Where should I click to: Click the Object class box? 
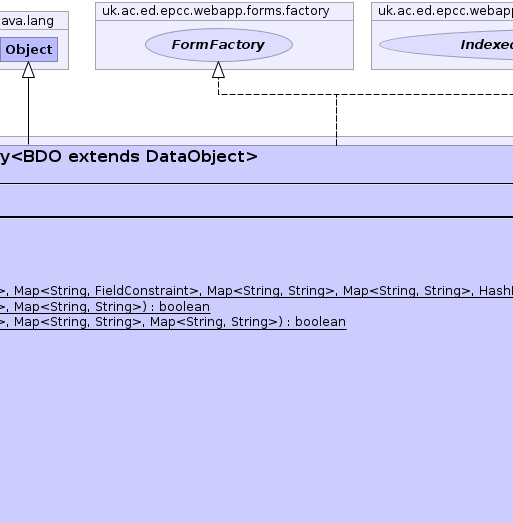(29, 49)
